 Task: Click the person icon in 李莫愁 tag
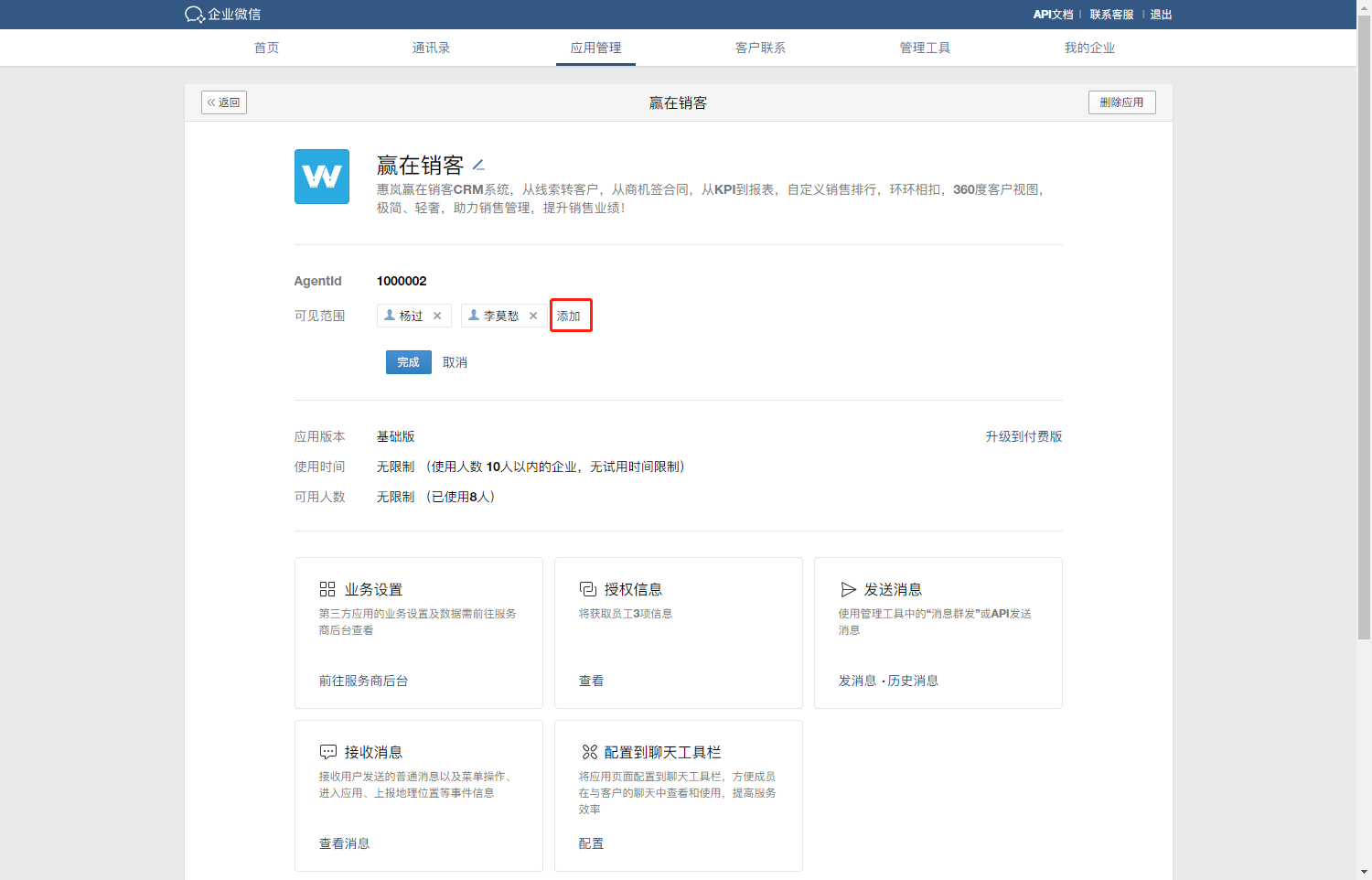(x=474, y=315)
